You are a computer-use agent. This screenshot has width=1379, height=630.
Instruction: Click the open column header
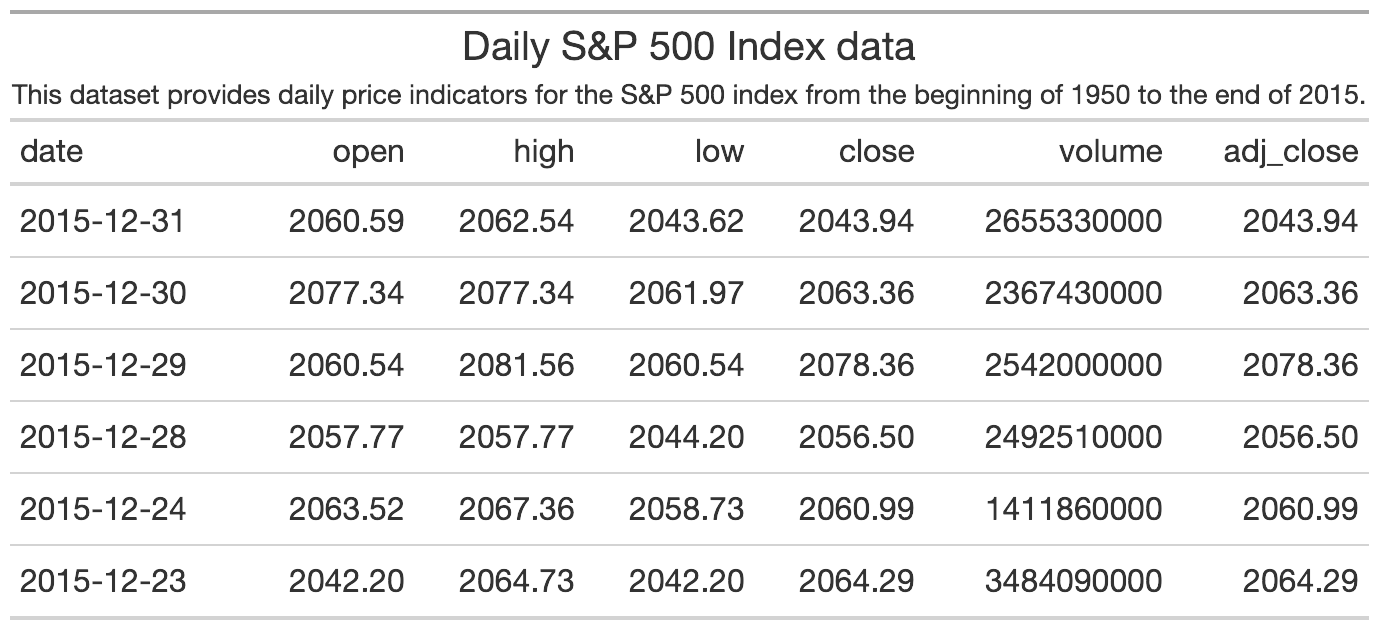[x=368, y=151]
